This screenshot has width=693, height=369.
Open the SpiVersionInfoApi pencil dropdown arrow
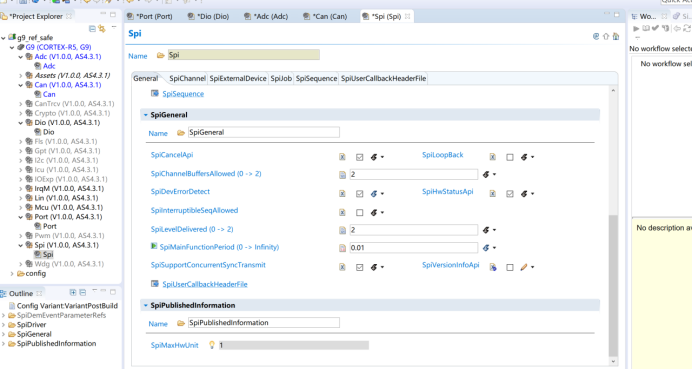[533, 267]
